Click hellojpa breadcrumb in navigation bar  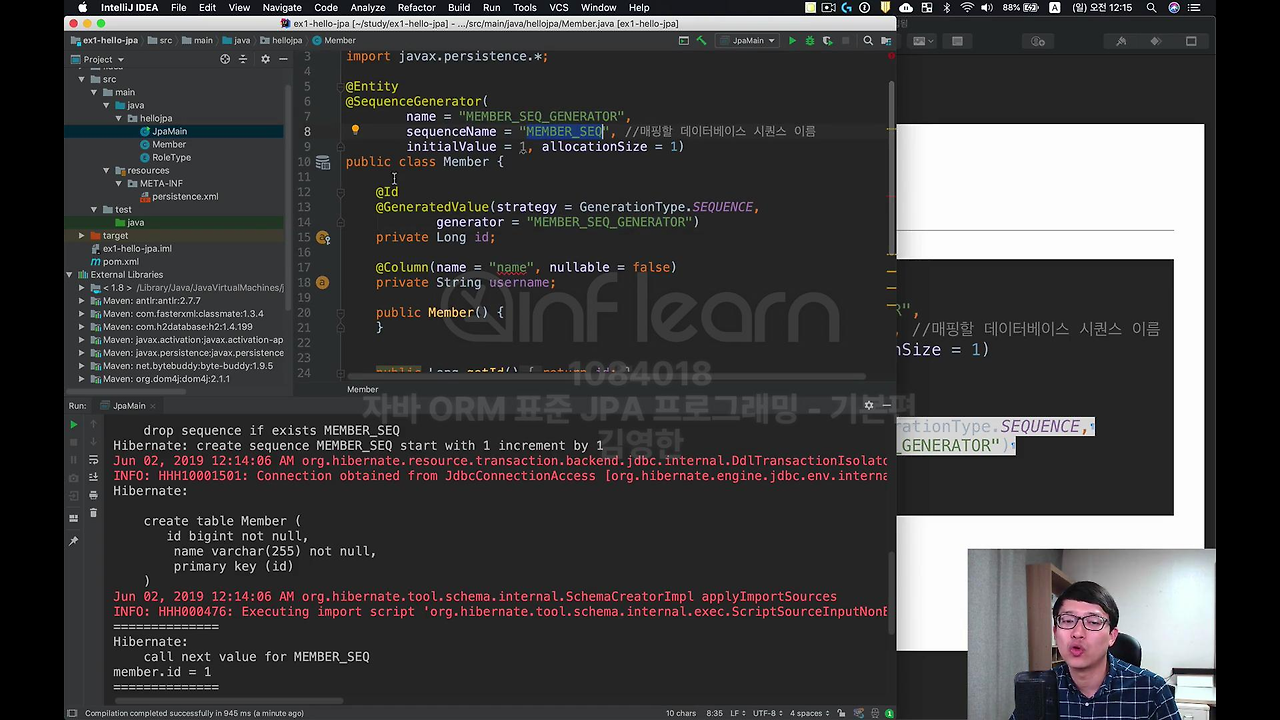[x=280, y=41]
